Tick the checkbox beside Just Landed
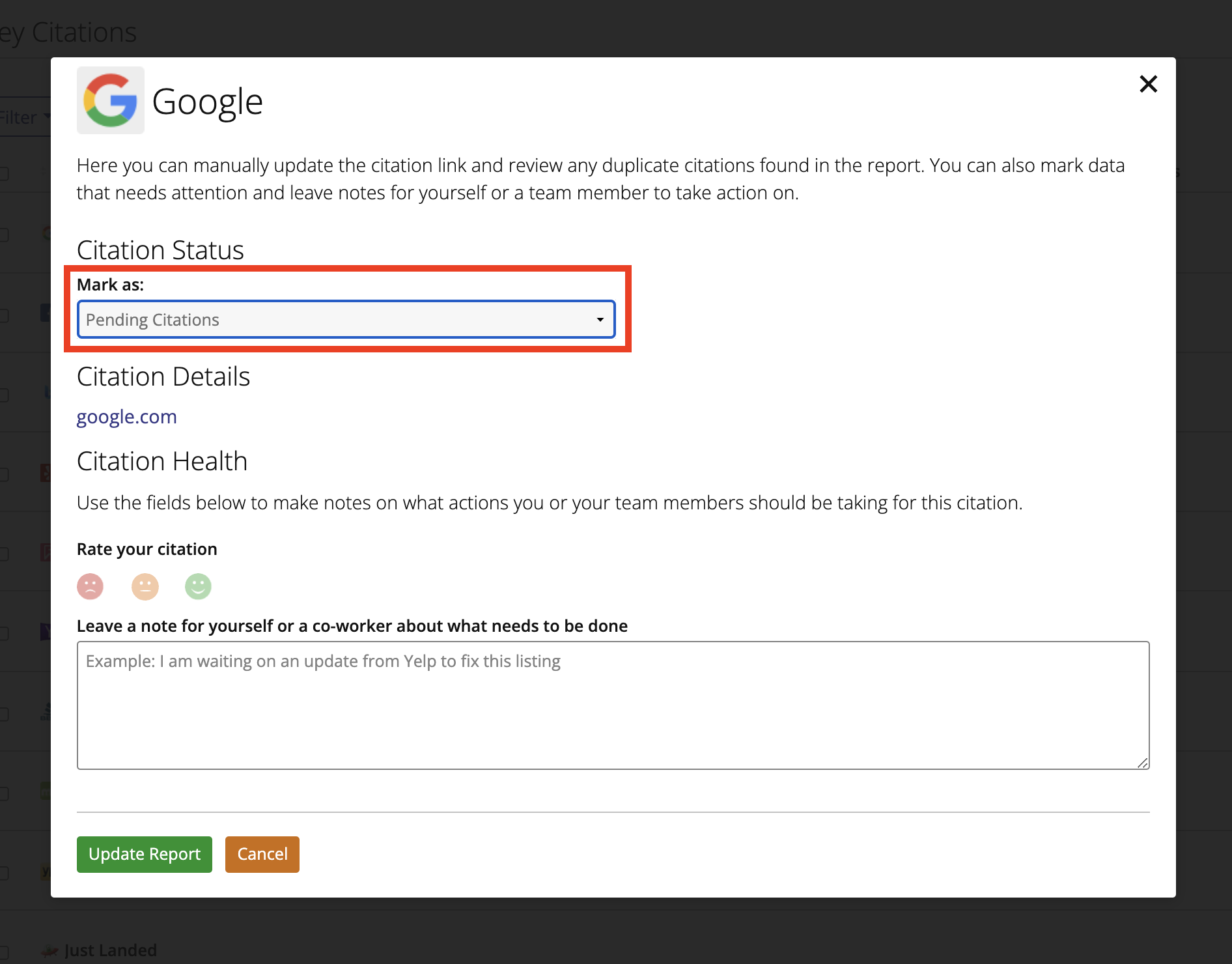This screenshot has width=1232, height=964. [x=3, y=951]
